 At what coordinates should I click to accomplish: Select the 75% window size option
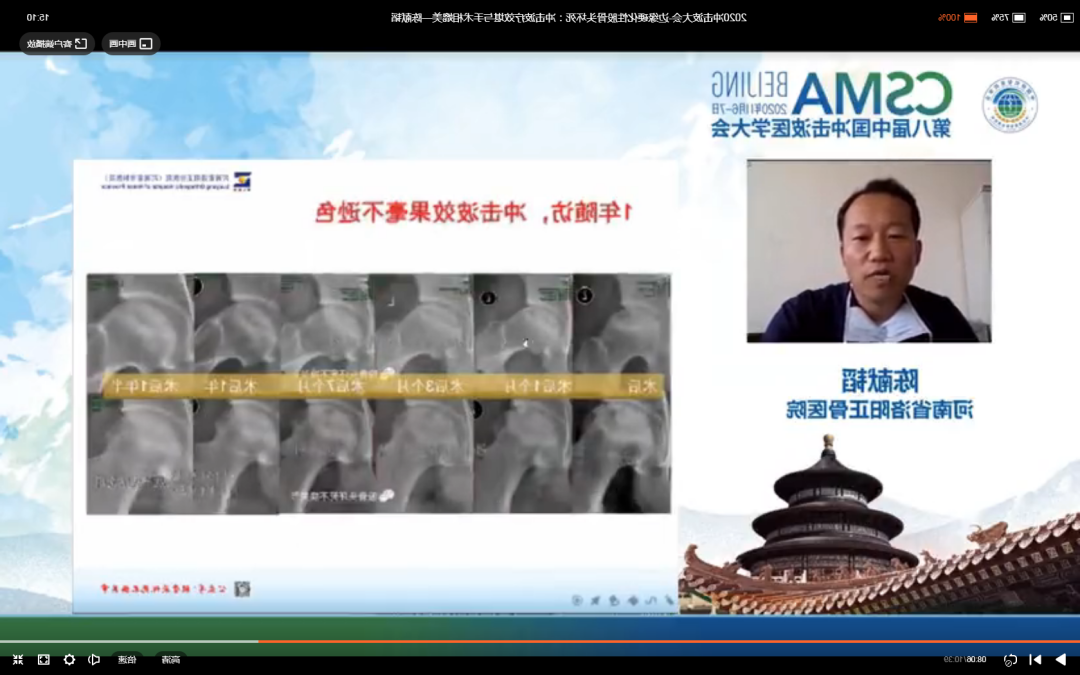(x=1008, y=17)
